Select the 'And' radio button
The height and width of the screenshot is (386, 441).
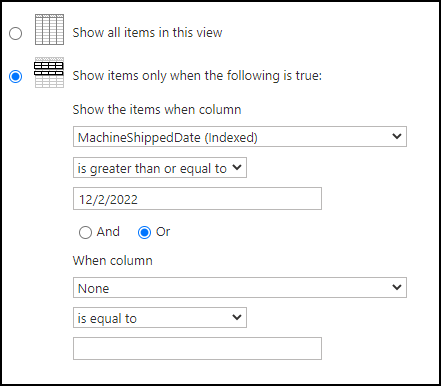coord(85,232)
